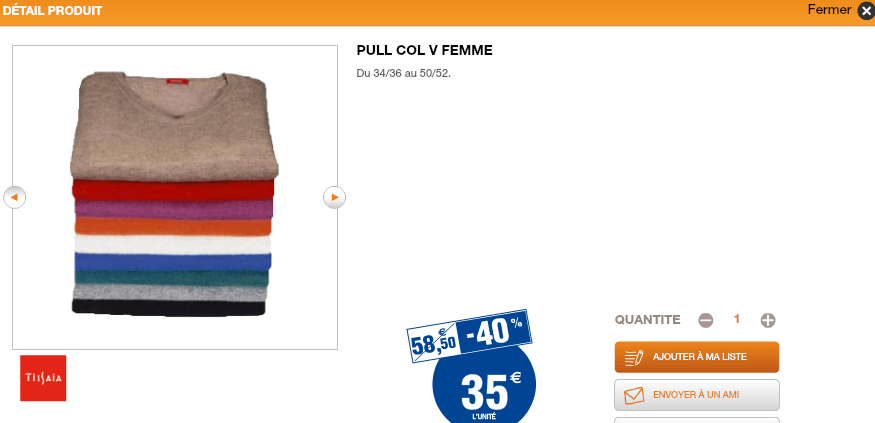
Task: Click the envelope icon on send button
Action: pyautogui.click(x=634, y=395)
